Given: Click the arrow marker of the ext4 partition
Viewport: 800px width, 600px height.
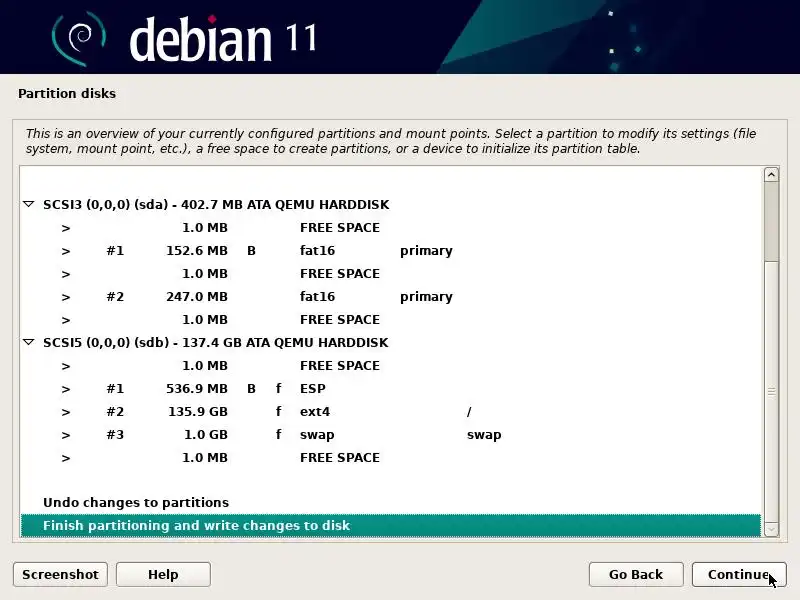Looking at the screenshot, I should click(66, 412).
